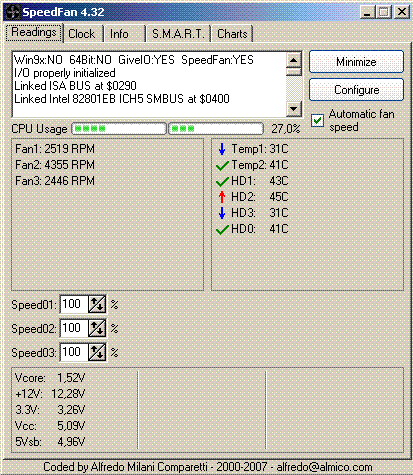Switch to the Readings tab
Image resolution: width=413 pixels, height=475 pixels.
(34, 33)
